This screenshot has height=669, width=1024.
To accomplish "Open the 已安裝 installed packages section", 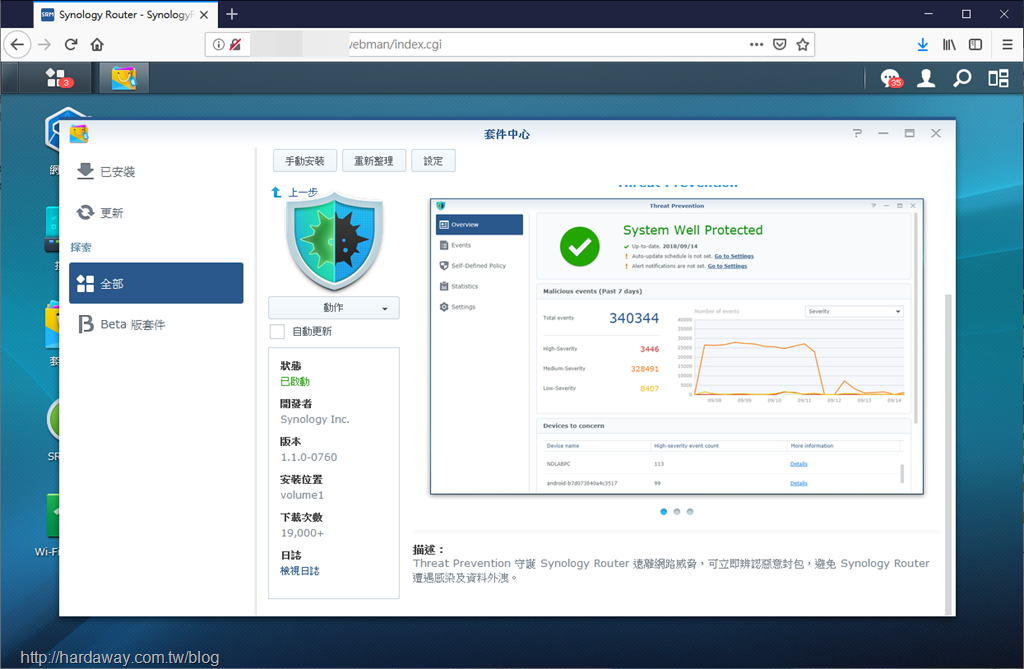I will (x=156, y=172).
